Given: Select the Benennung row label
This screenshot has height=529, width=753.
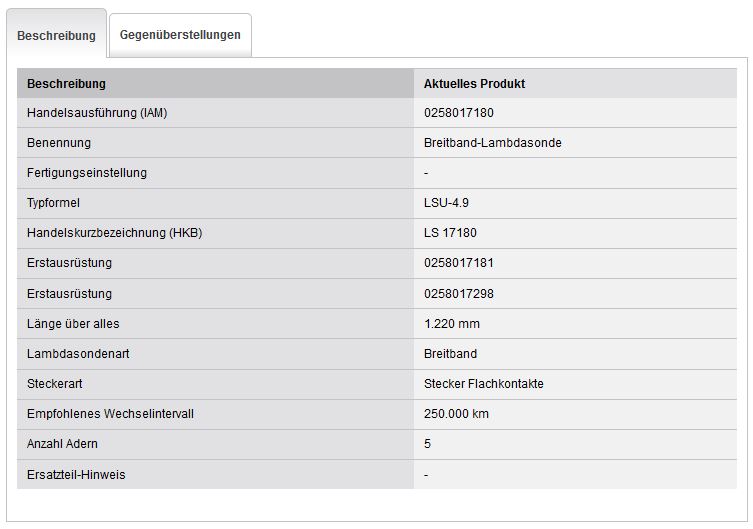Looking at the screenshot, I should 59,143.
